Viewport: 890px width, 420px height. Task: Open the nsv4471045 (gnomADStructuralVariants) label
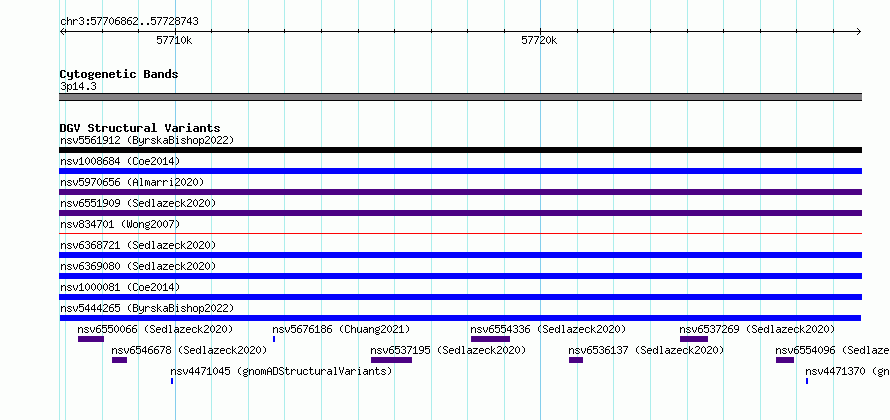281,371
